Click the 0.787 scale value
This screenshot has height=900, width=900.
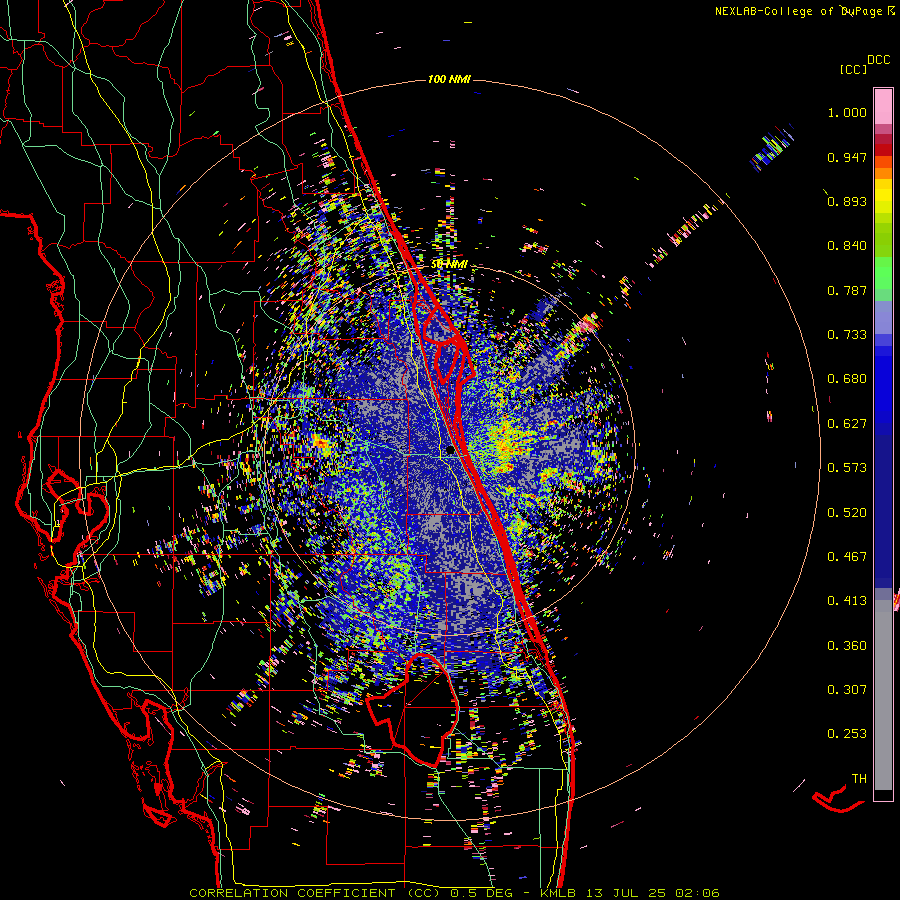coord(847,290)
